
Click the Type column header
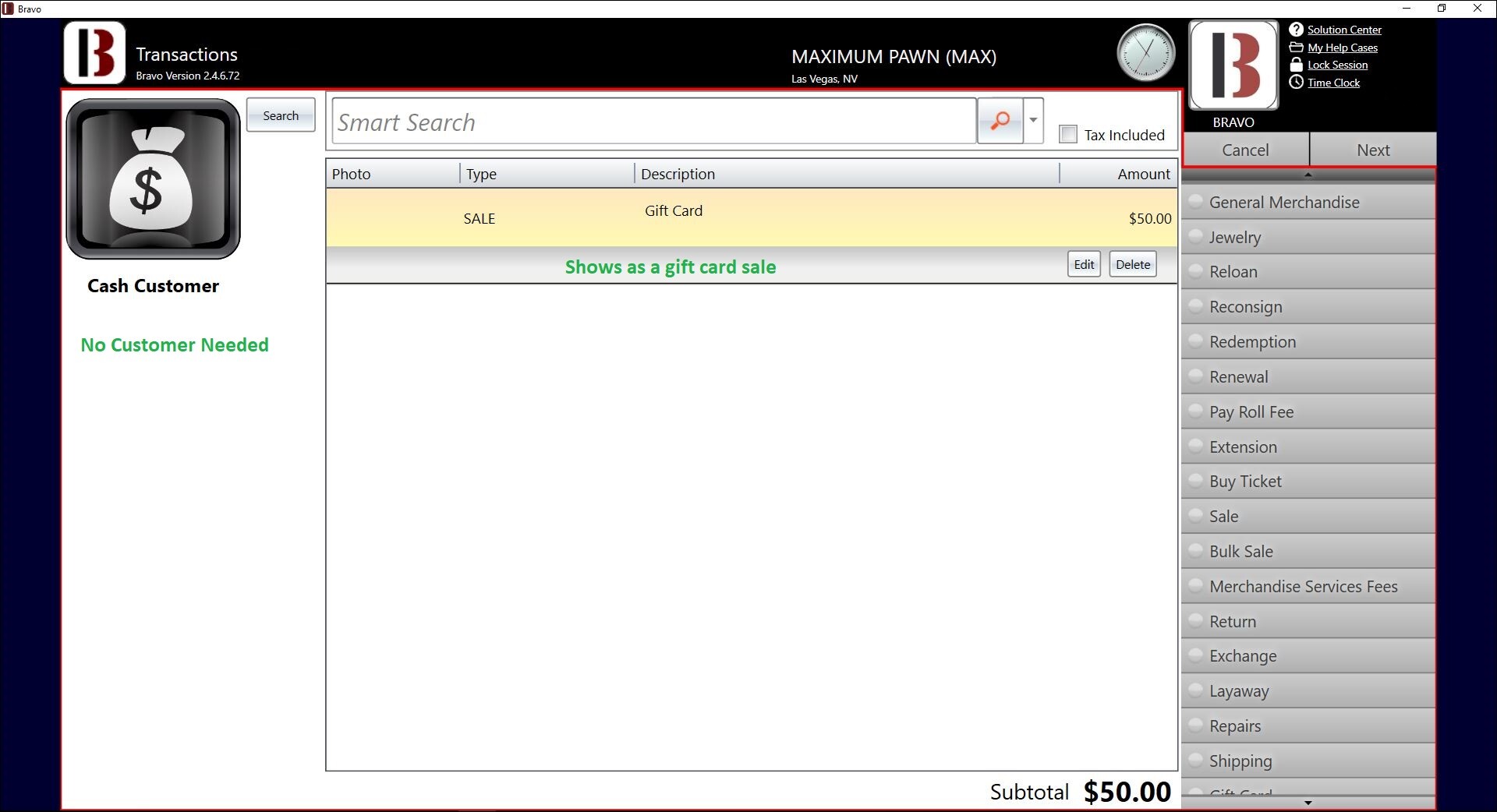(x=547, y=174)
